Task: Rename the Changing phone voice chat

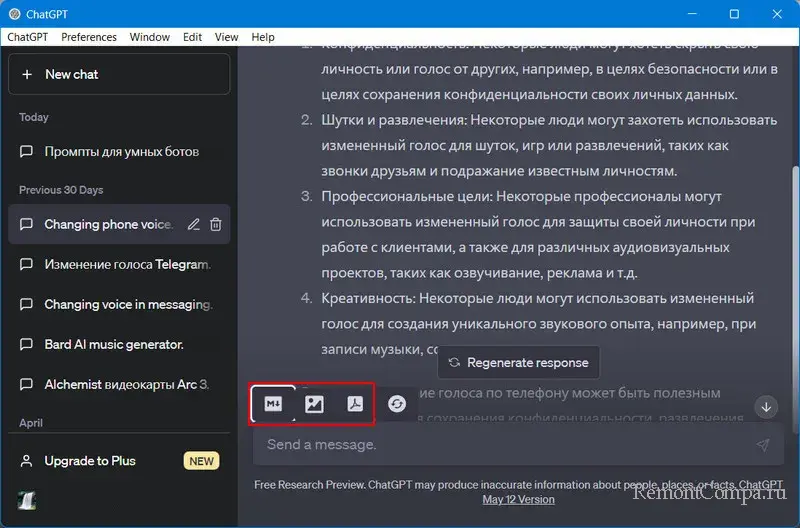Action: 194,225
